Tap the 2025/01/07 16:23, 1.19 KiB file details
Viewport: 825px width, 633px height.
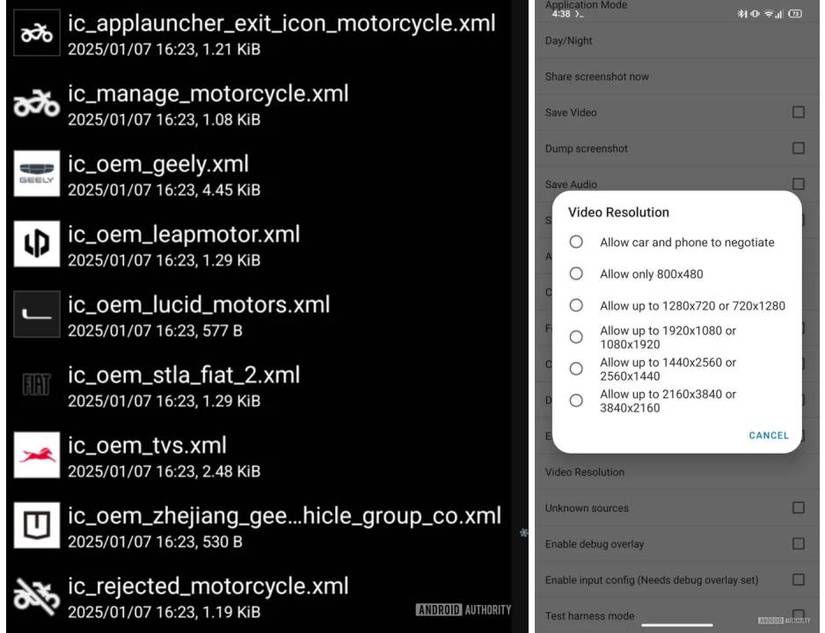tap(164, 612)
